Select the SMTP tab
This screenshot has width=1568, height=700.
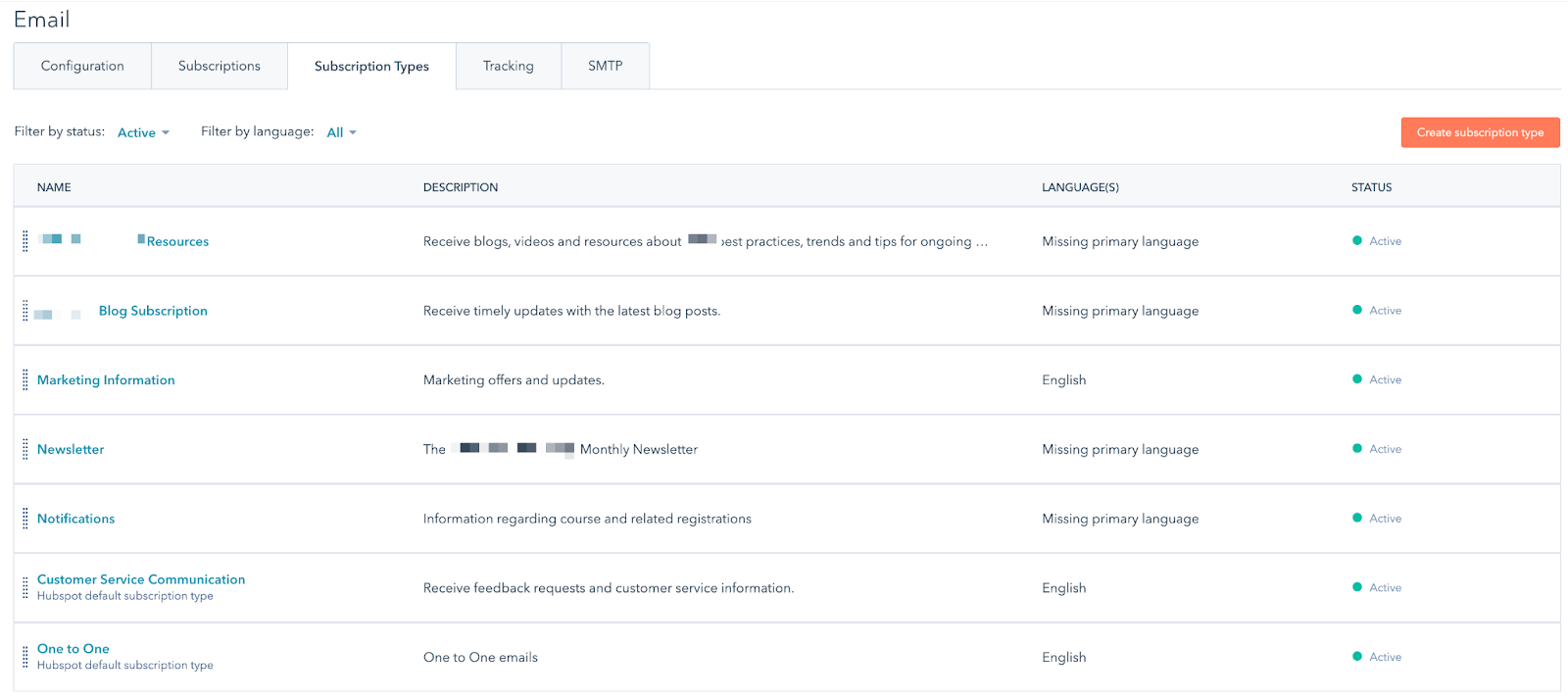(605, 66)
